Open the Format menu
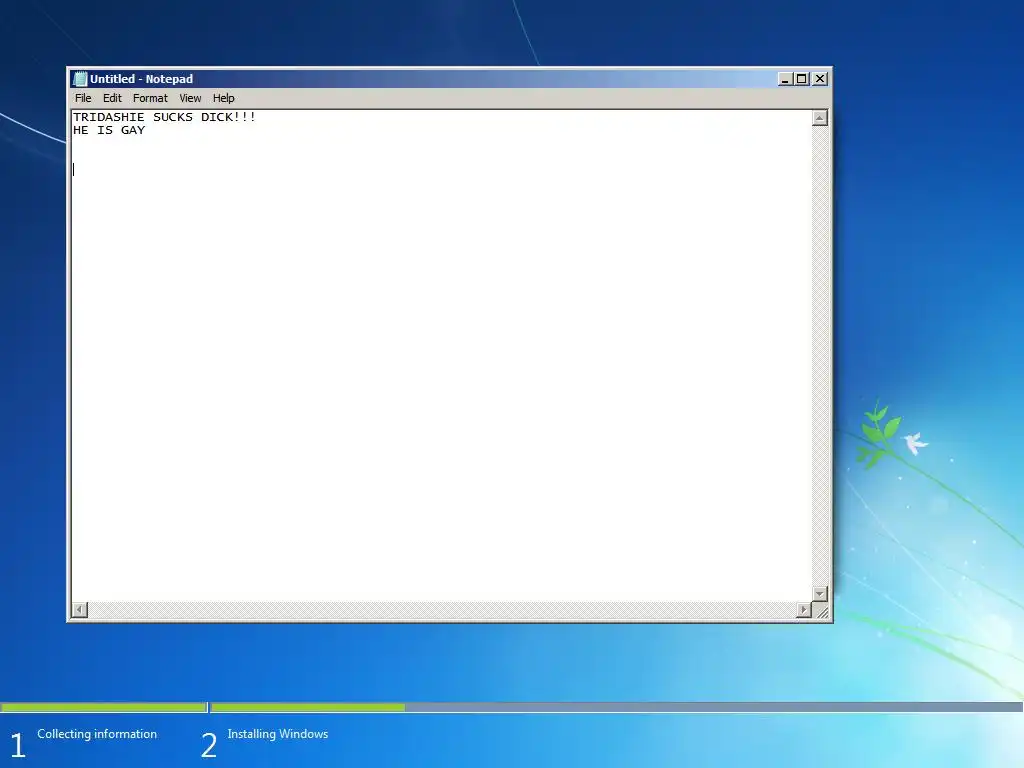The height and width of the screenshot is (768, 1024). (150, 98)
